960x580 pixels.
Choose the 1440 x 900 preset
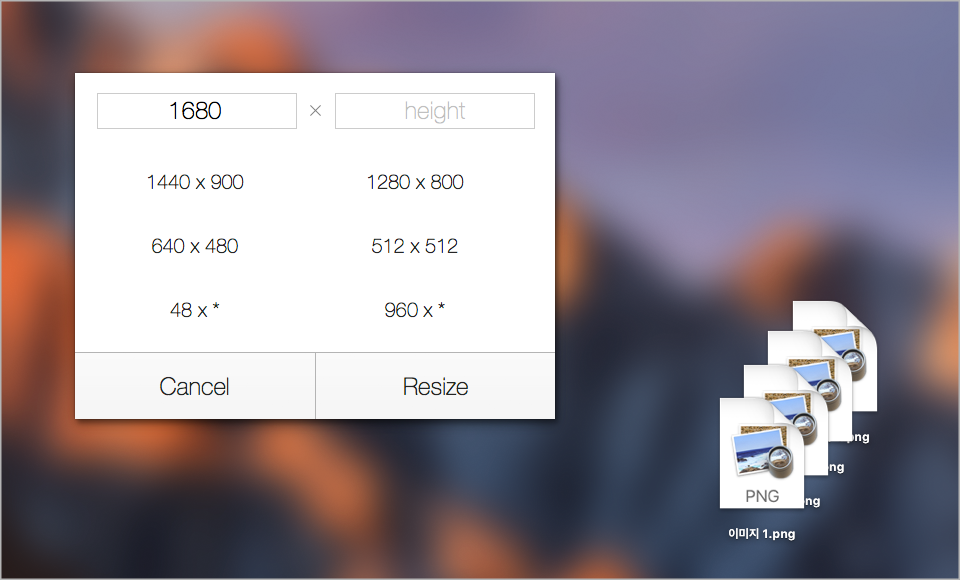coord(195,182)
